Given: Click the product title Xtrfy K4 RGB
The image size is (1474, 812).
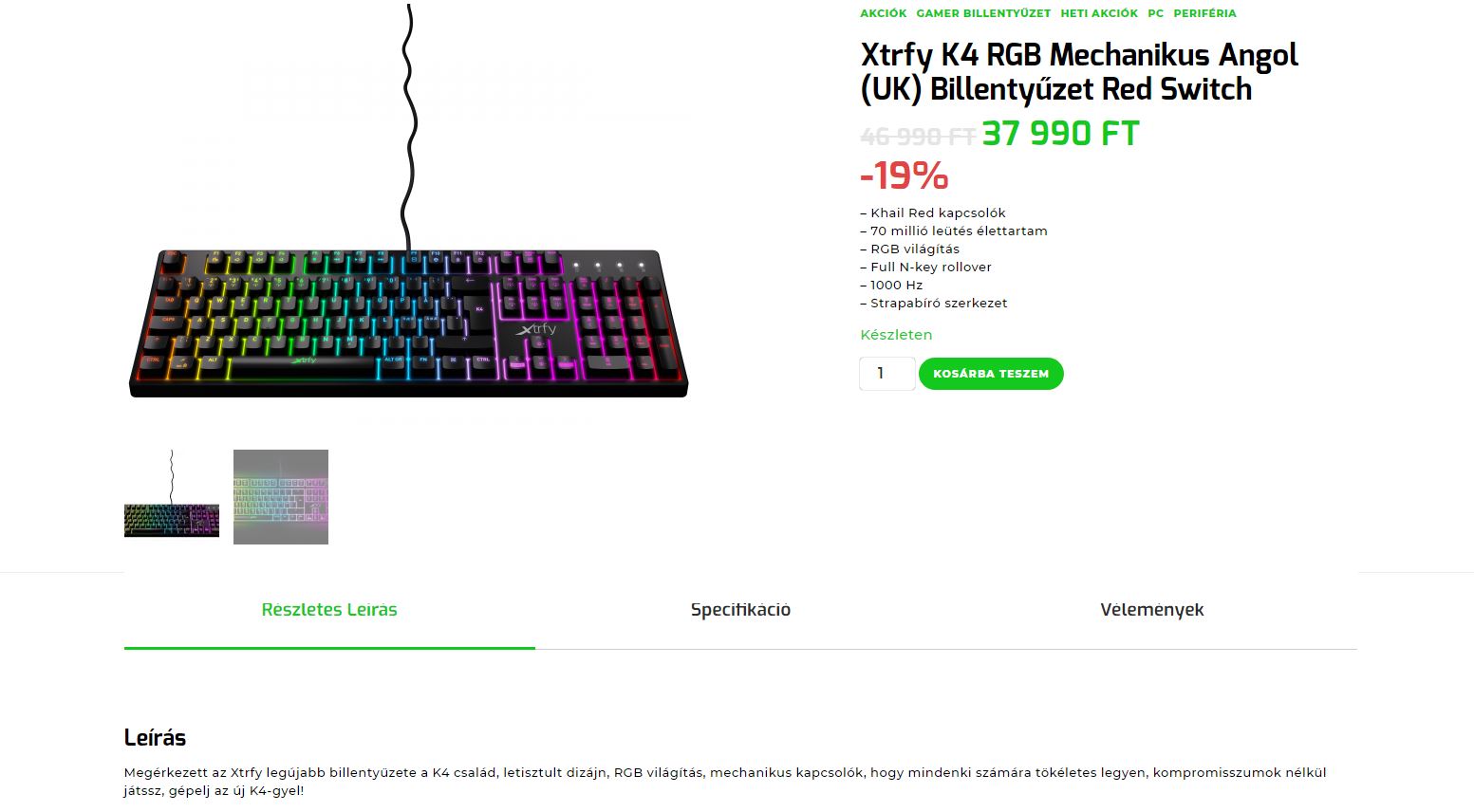Looking at the screenshot, I should click(x=1078, y=72).
